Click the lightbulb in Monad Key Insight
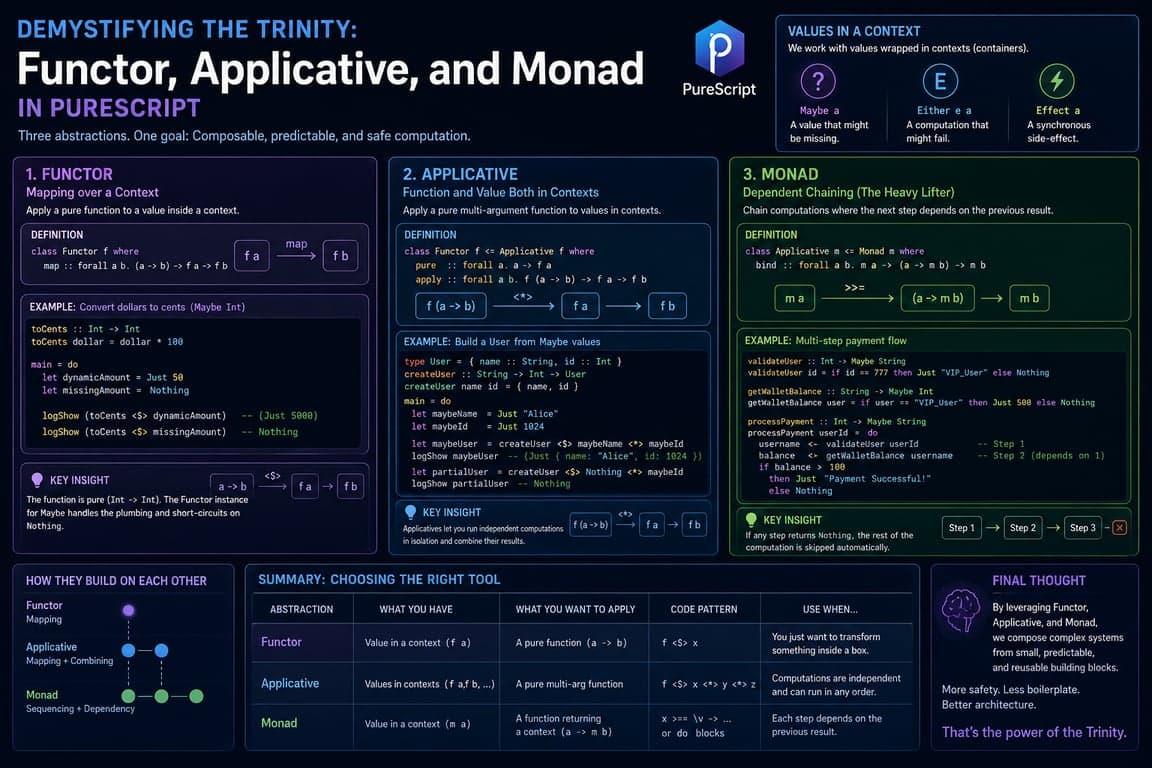 pos(751,520)
